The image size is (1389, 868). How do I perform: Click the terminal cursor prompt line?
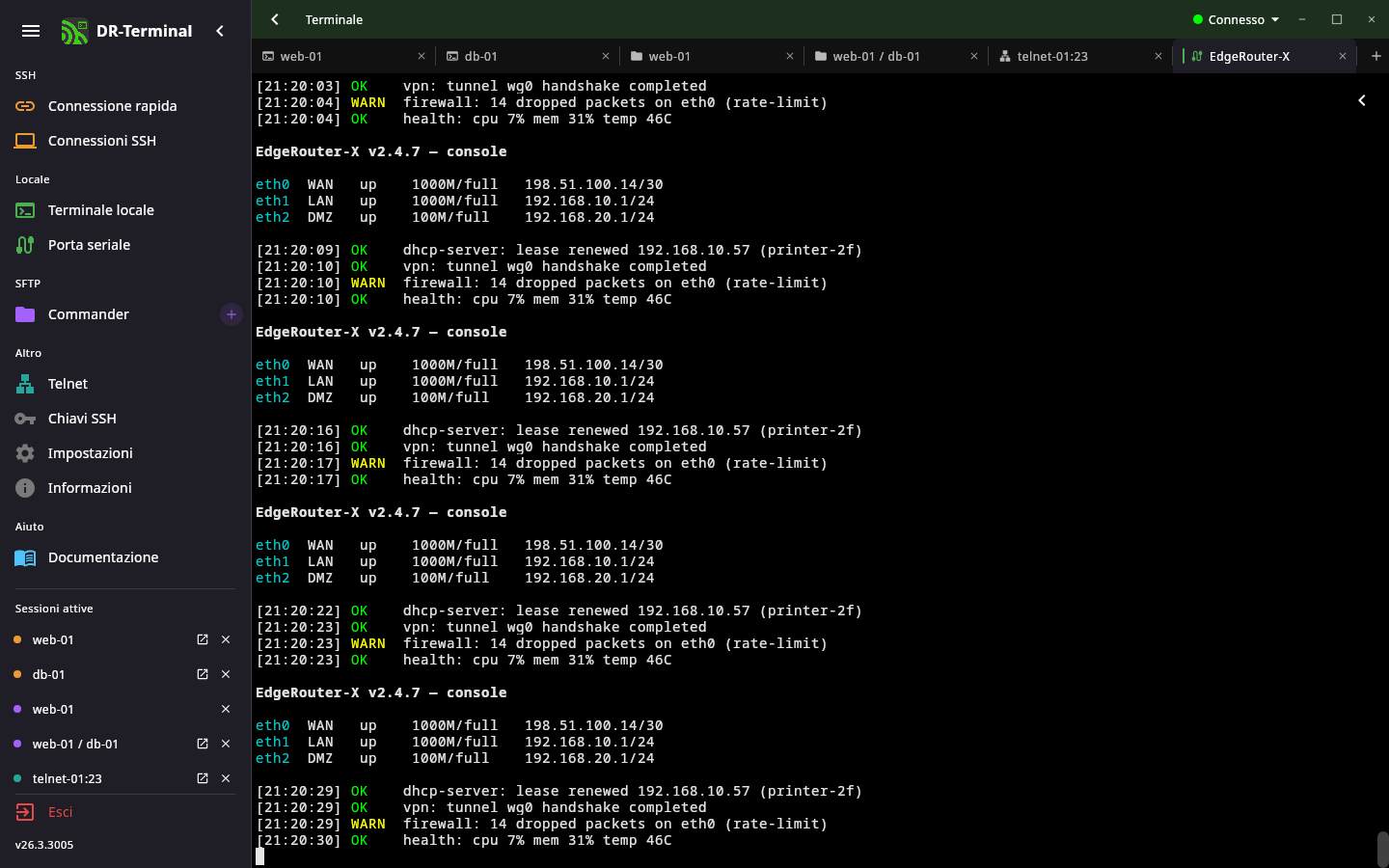tap(259, 856)
